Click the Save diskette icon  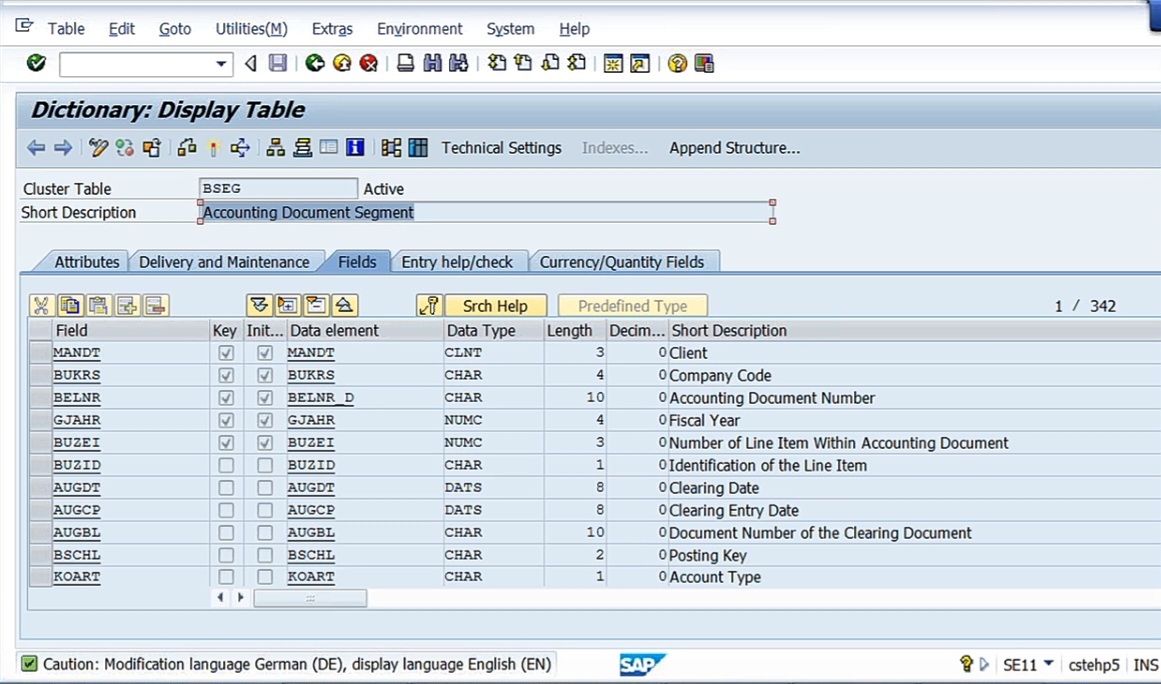coord(277,63)
